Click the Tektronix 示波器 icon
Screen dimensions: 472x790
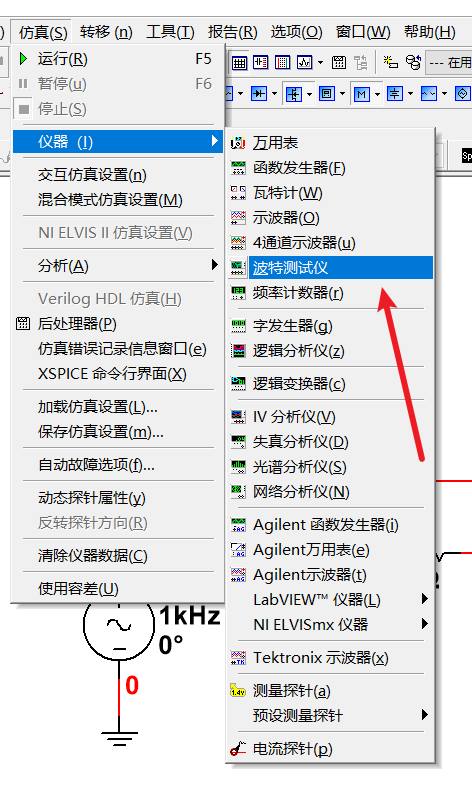click(x=238, y=658)
